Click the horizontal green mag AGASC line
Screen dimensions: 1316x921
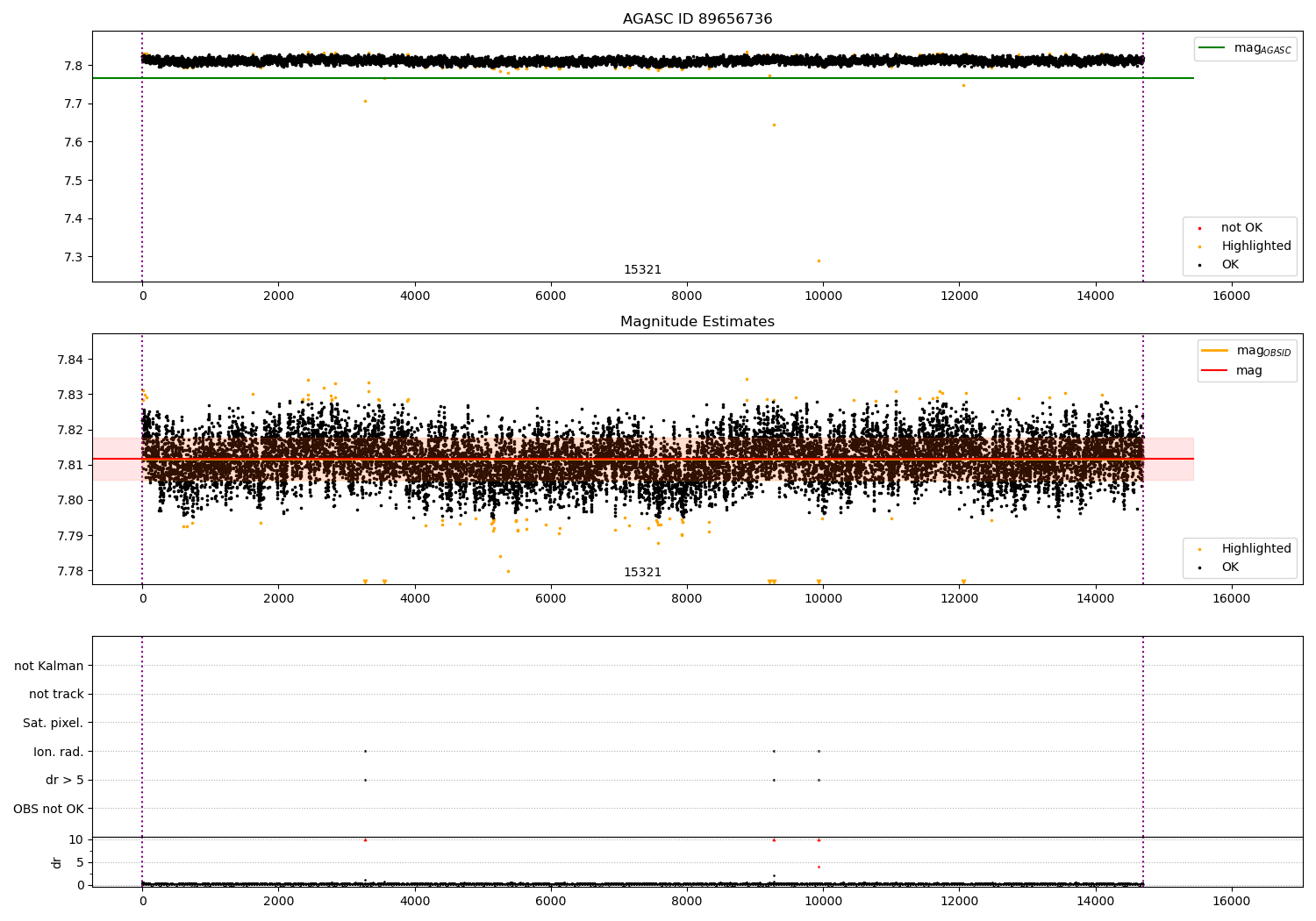point(643,78)
